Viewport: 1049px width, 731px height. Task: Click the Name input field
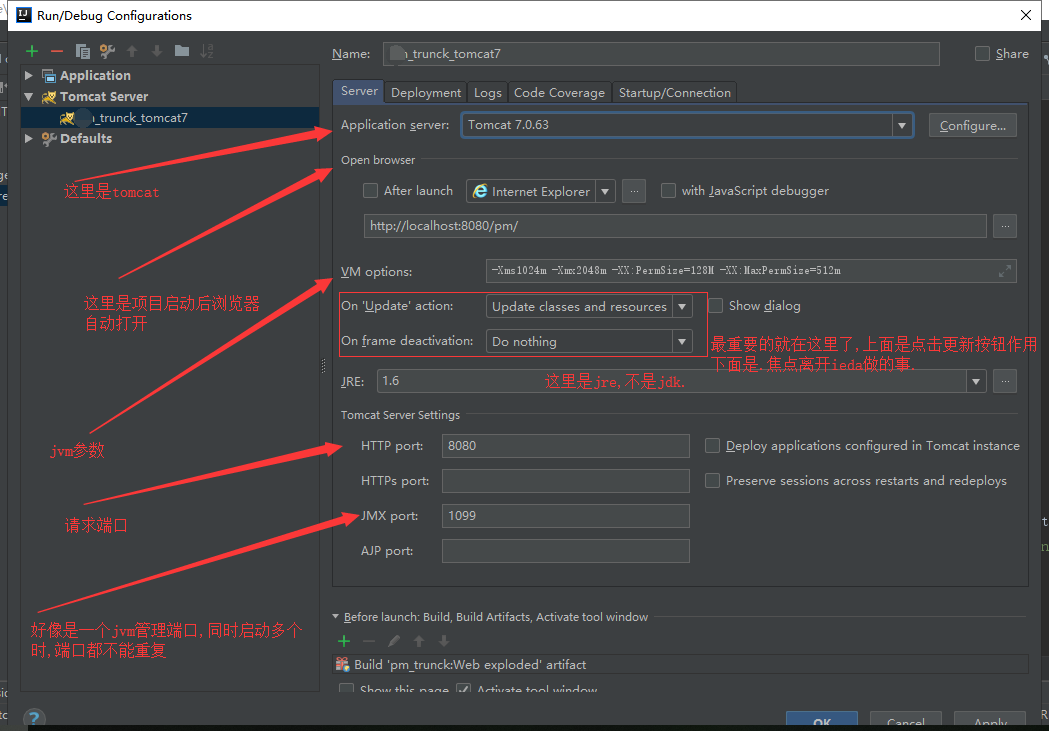661,54
